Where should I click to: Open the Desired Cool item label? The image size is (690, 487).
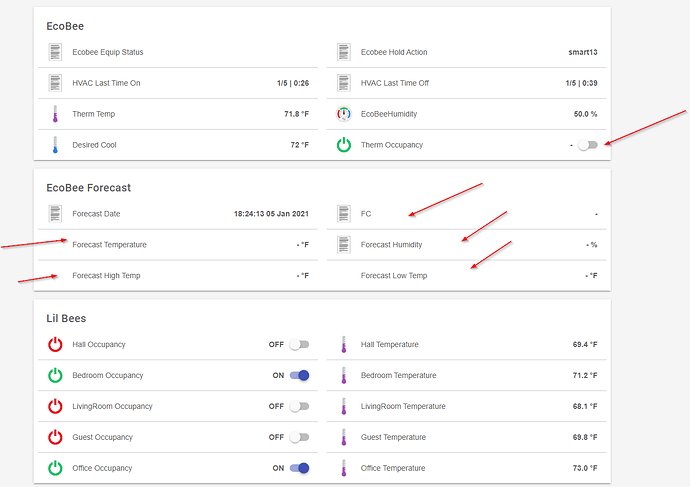94,145
